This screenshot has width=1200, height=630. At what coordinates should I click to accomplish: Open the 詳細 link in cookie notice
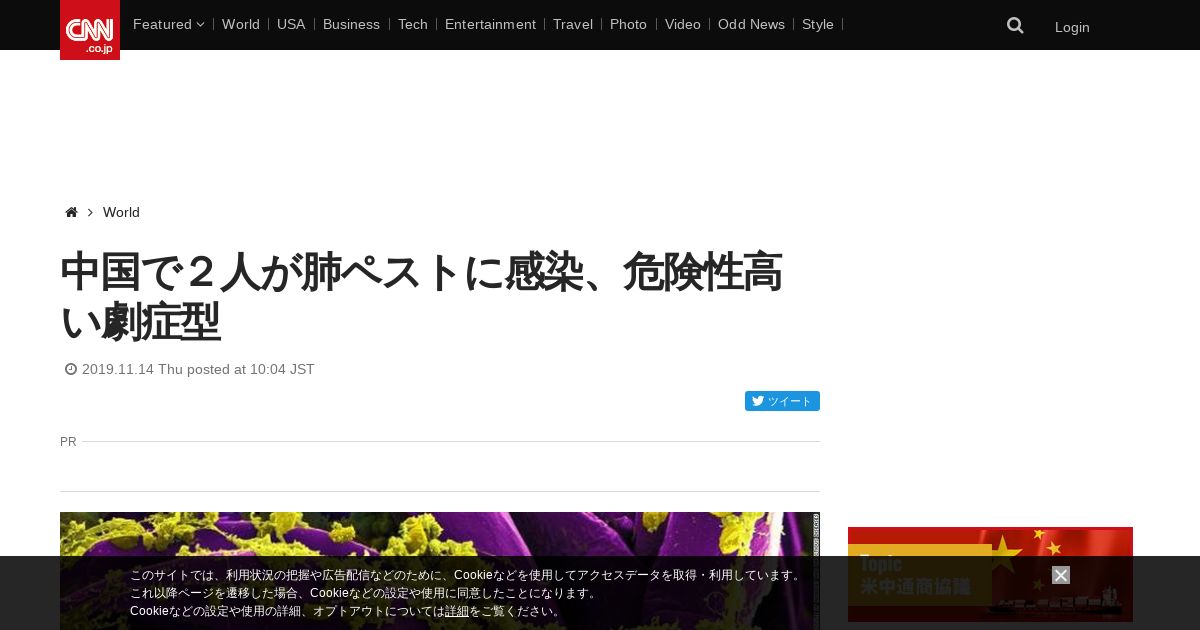click(457, 611)
